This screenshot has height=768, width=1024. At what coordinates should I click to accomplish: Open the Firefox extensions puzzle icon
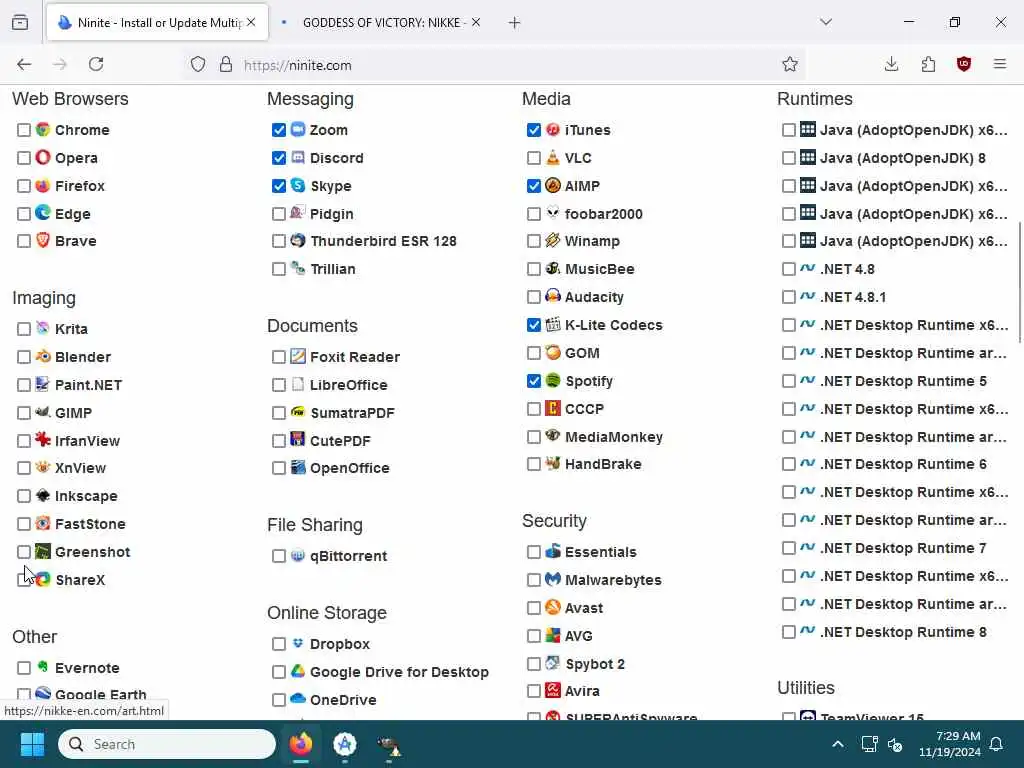tap(928, 64)
